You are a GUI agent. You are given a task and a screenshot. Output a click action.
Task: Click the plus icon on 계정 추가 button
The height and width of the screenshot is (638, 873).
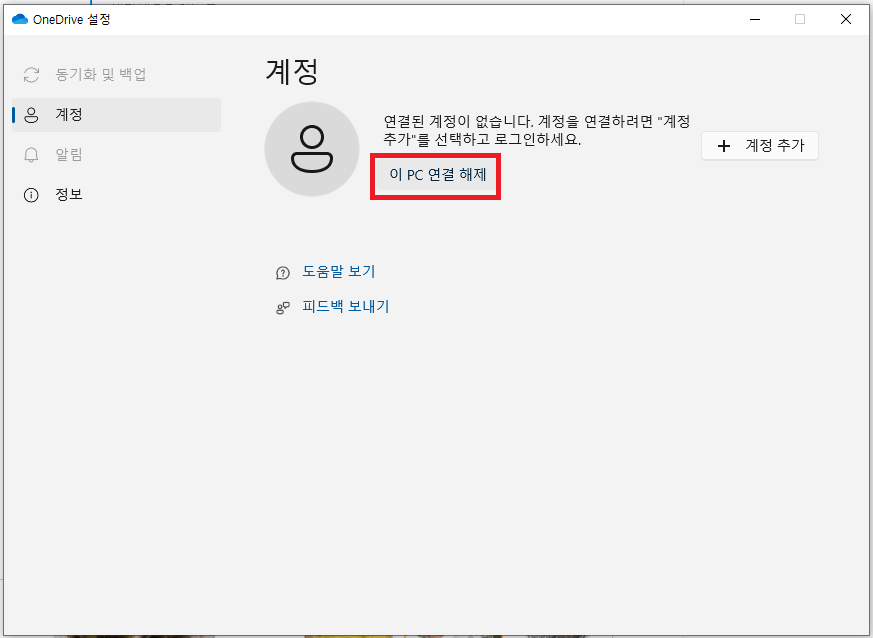(724, 146)
